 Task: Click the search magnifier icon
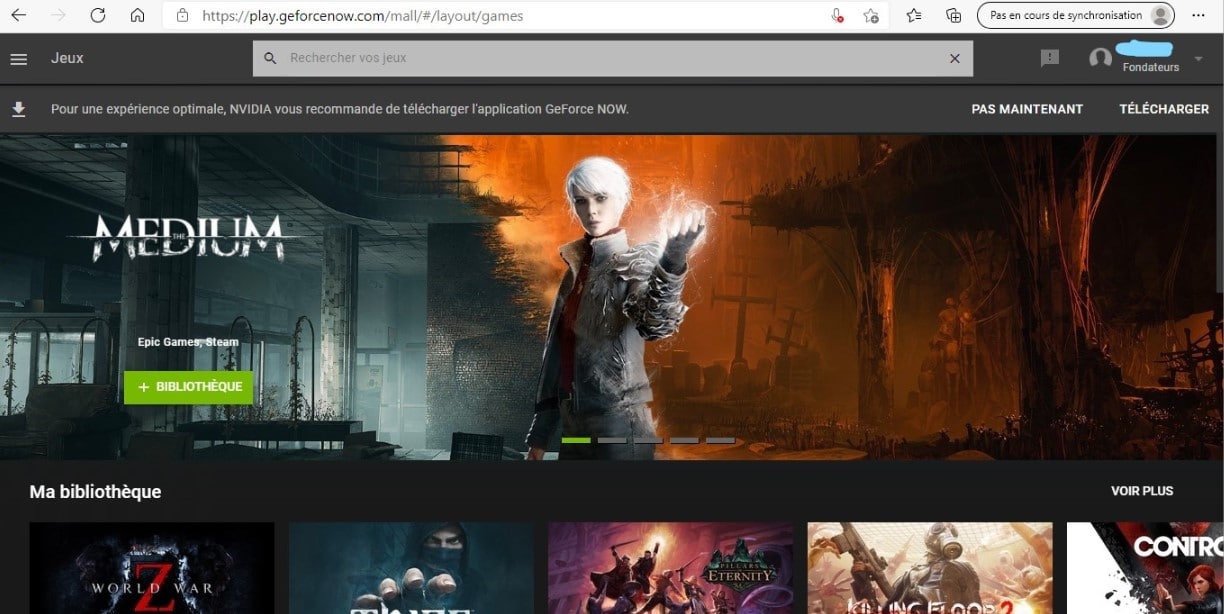(270, 59)
